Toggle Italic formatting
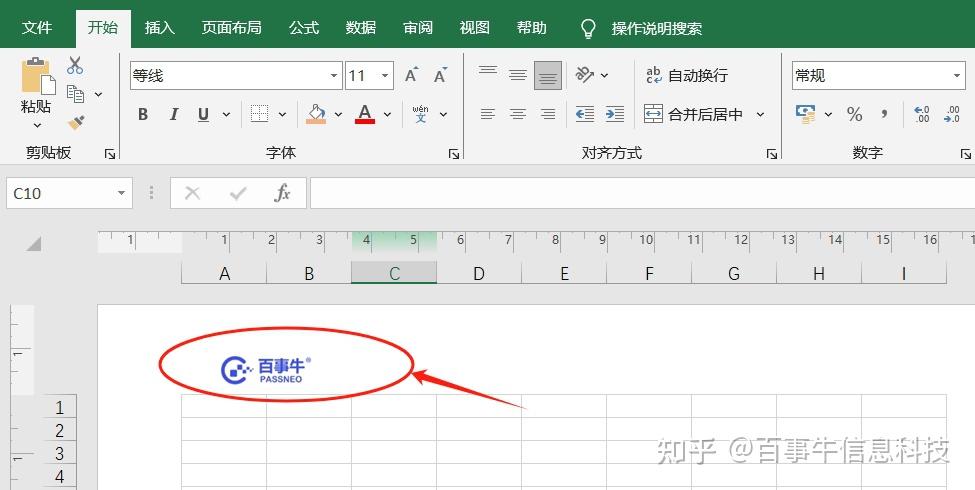Viewport: 975px width, 490px height. click(173, 114)
